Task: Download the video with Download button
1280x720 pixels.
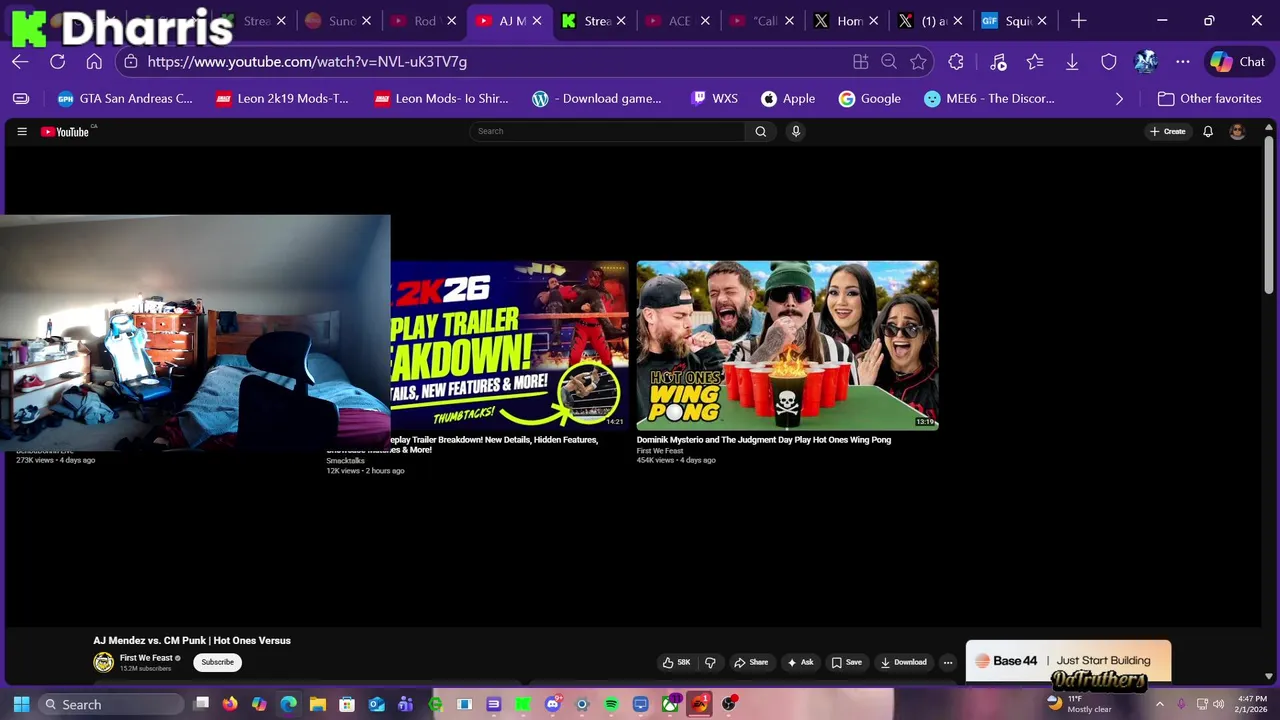Action: pos(904,662)
